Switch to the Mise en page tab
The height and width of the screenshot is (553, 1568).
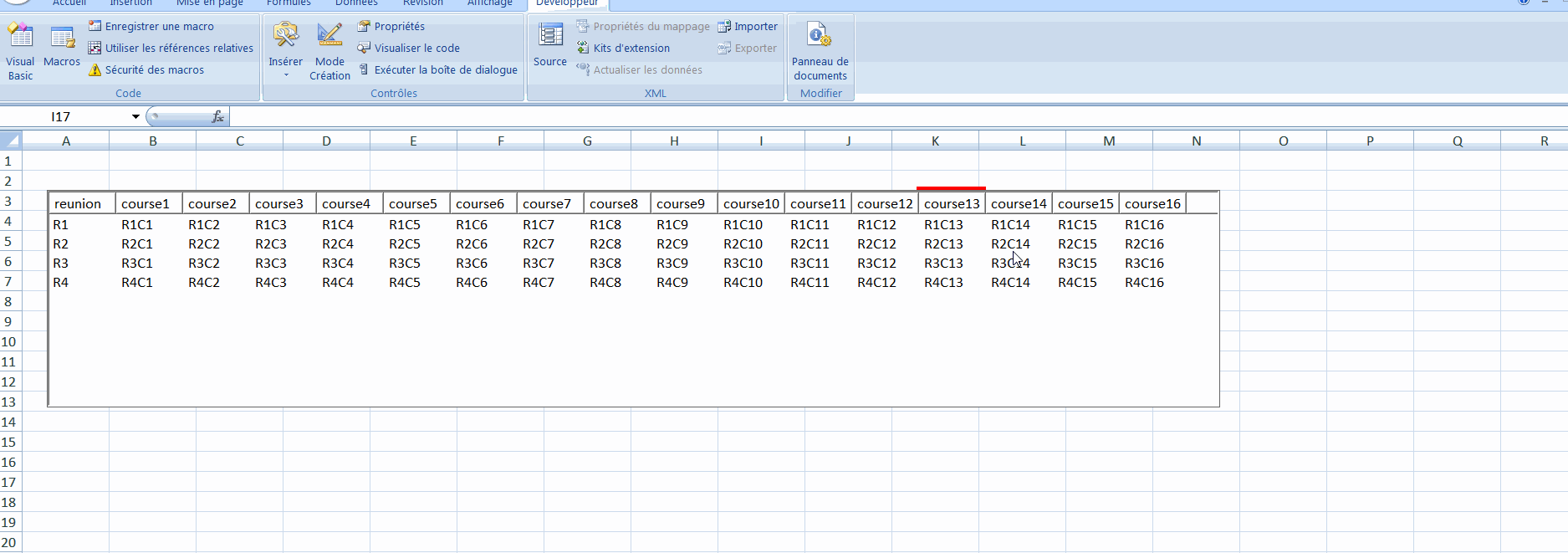point(210,3)
